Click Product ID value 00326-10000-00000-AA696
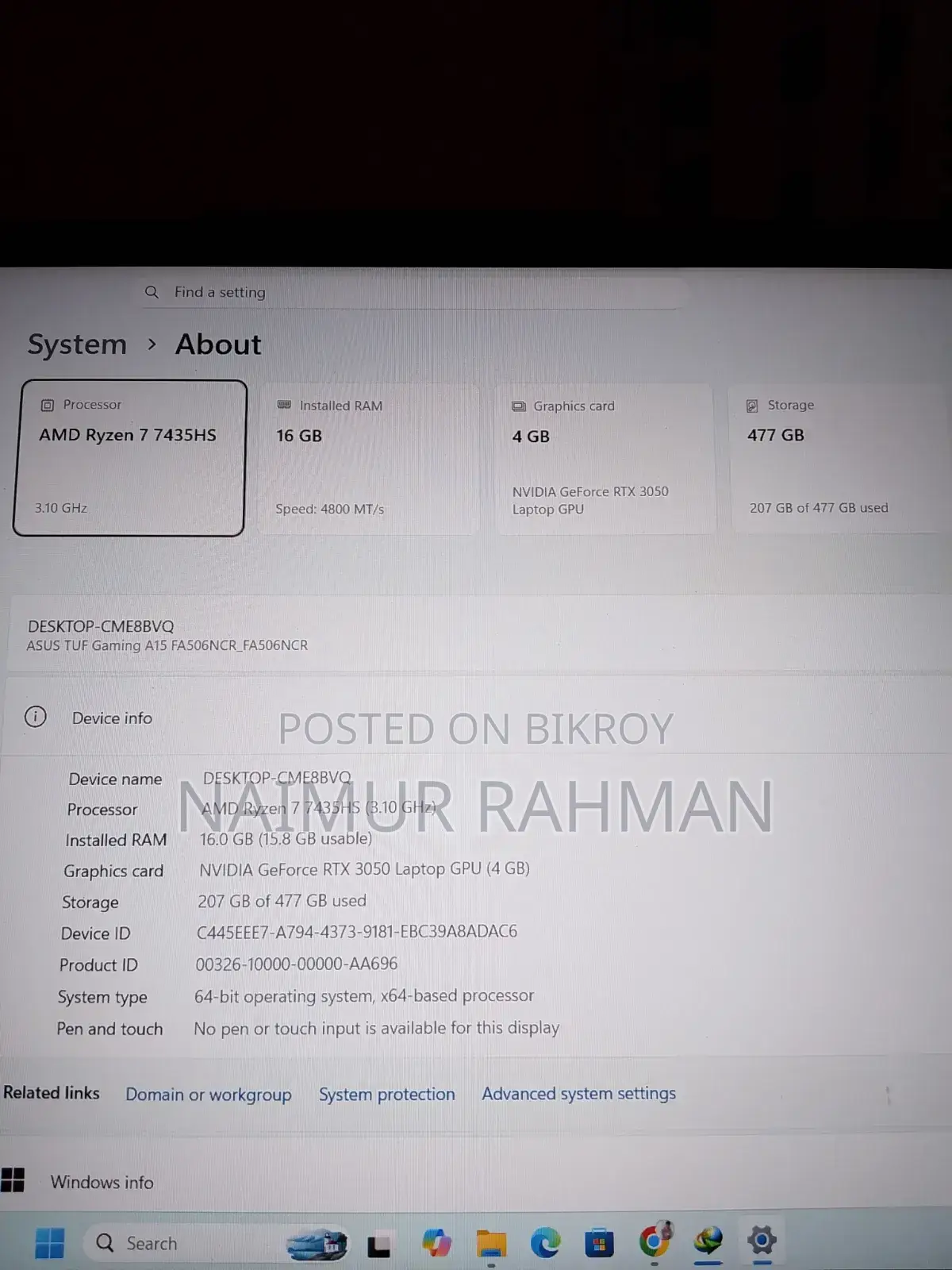This screenshot has height=1270, width=952. 297,964
